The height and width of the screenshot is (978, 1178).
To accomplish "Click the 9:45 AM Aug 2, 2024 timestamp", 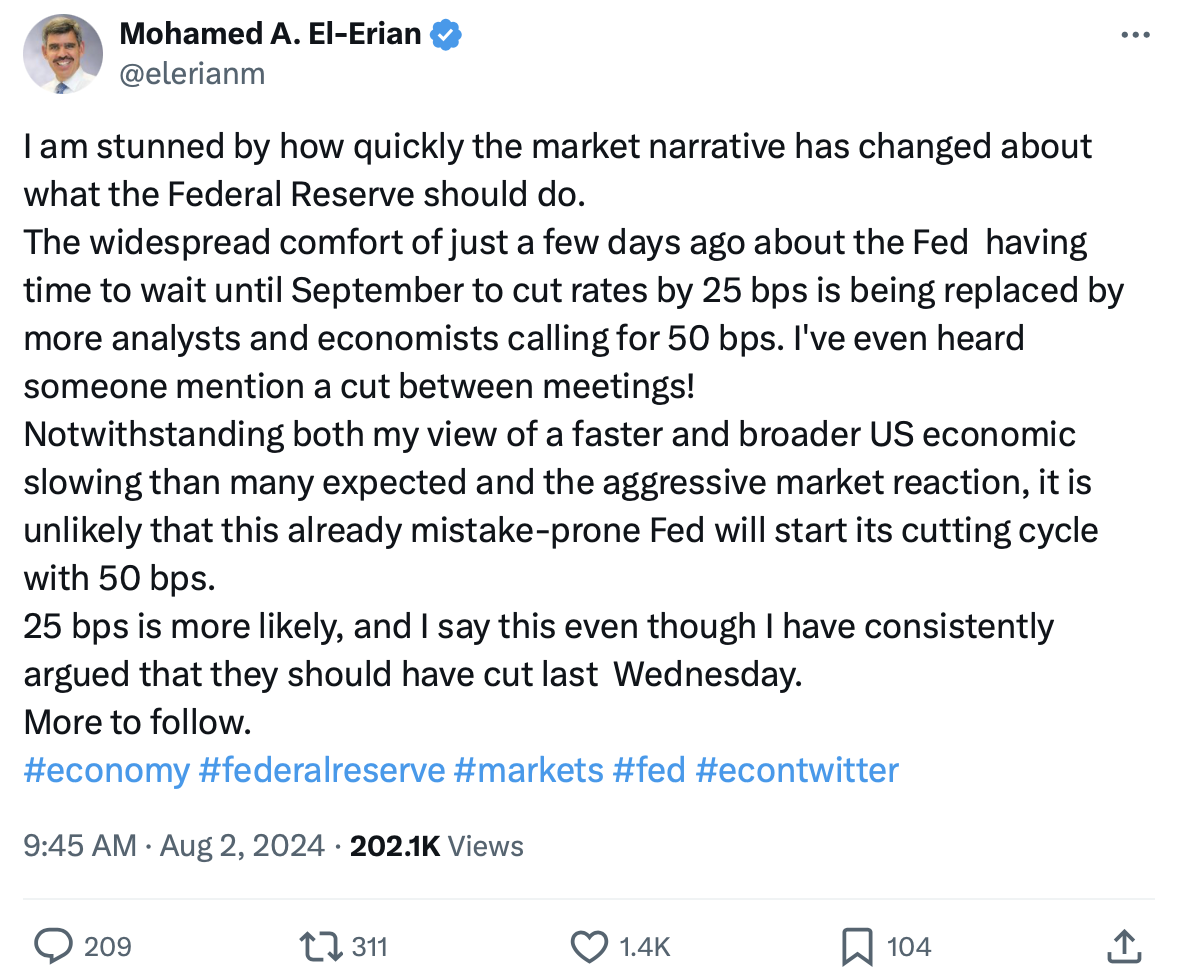I will (173, 846).
